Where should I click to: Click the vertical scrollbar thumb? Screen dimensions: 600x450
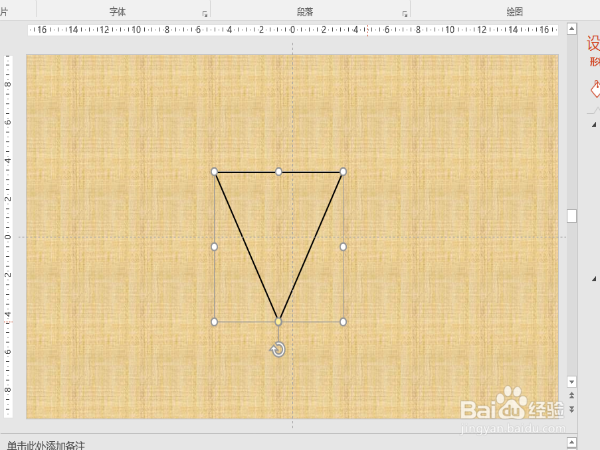tap(572, 216)
